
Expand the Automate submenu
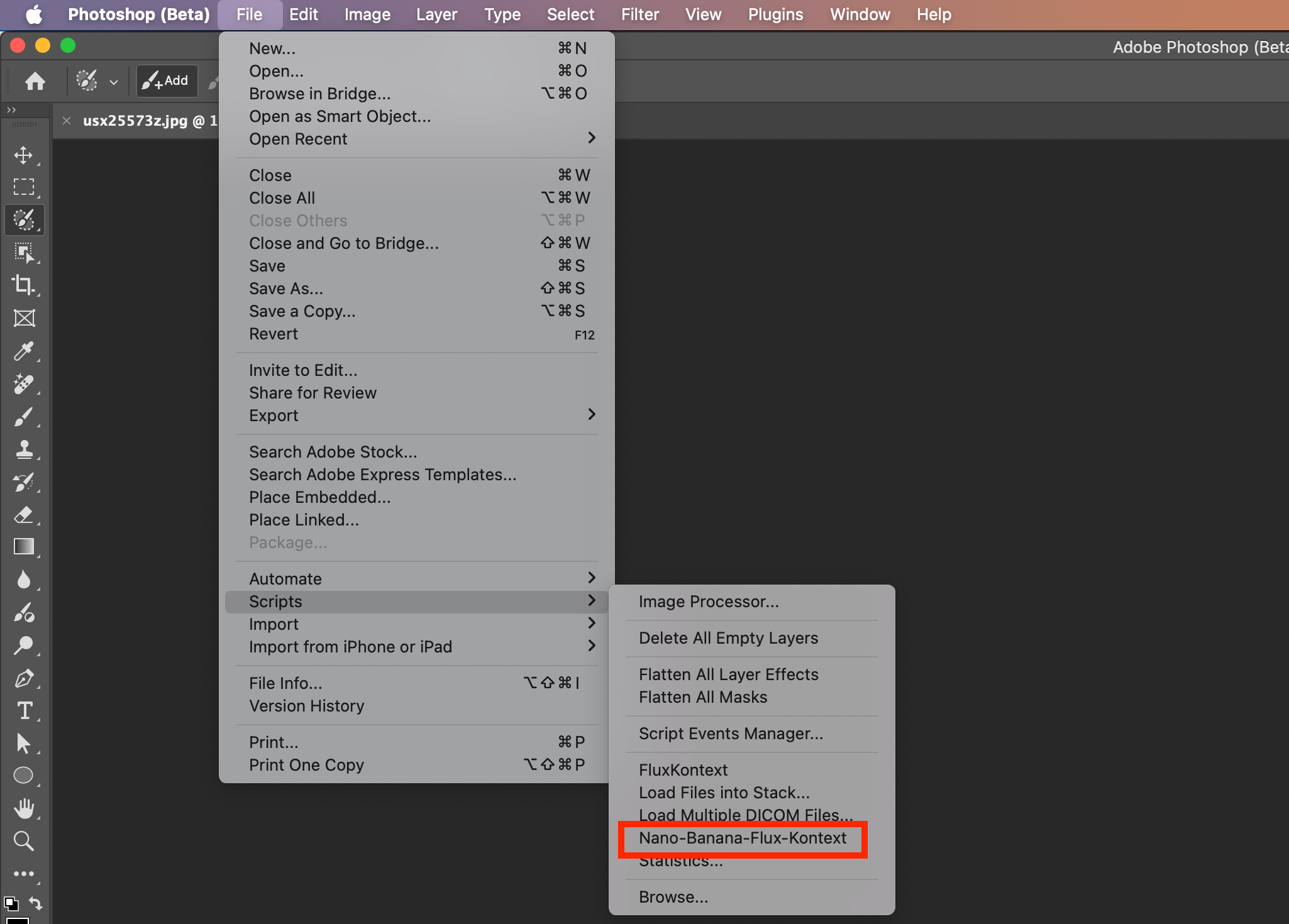pos(377,578)
